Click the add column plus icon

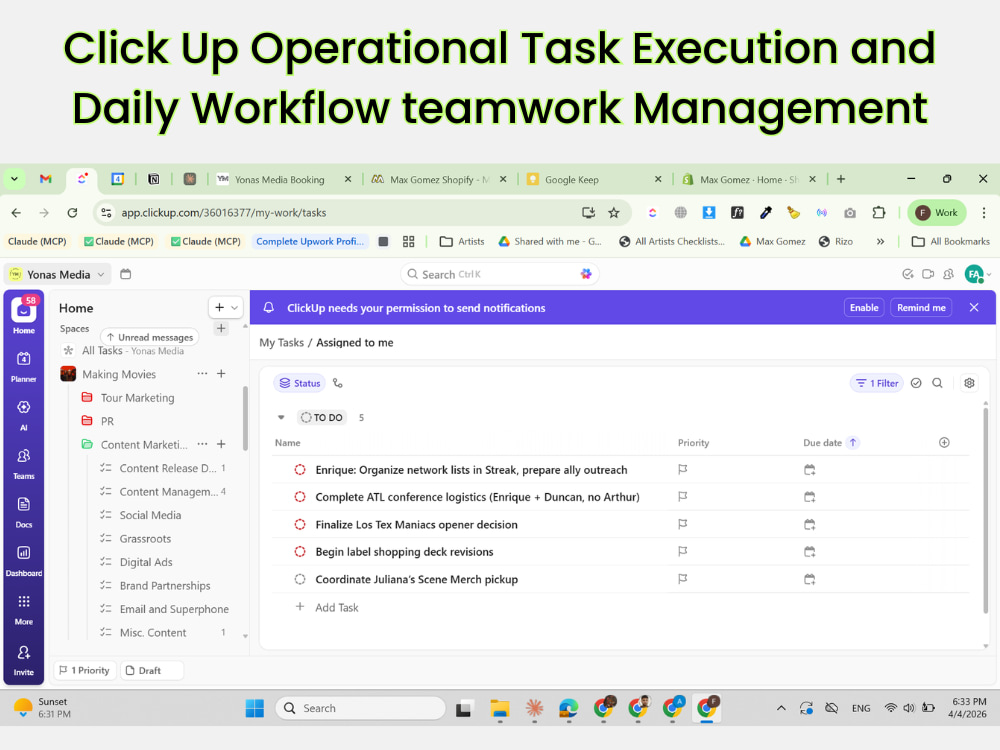point(945,443)
